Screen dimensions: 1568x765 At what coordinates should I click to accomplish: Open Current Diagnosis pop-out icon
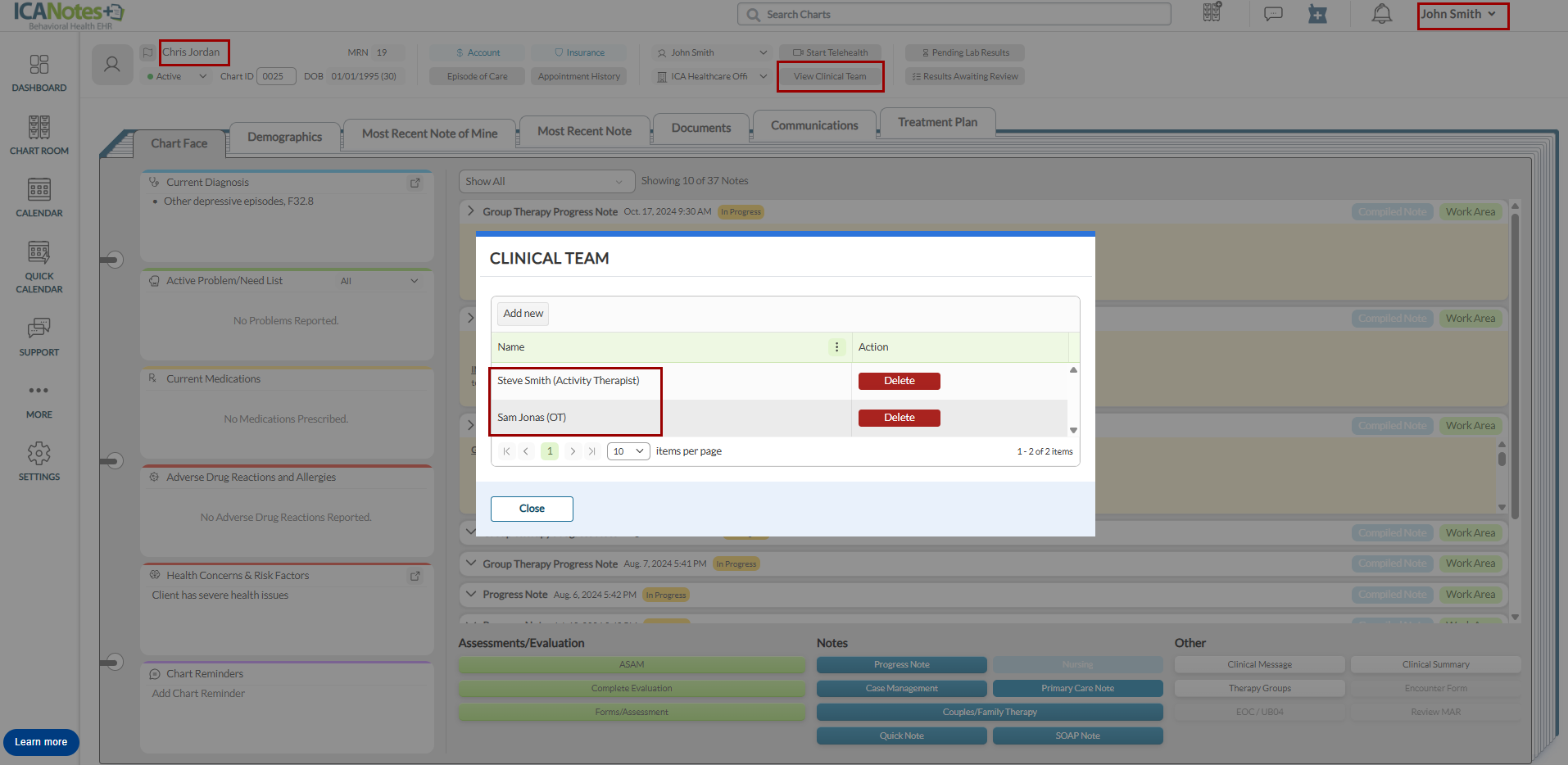coord(415,183)
